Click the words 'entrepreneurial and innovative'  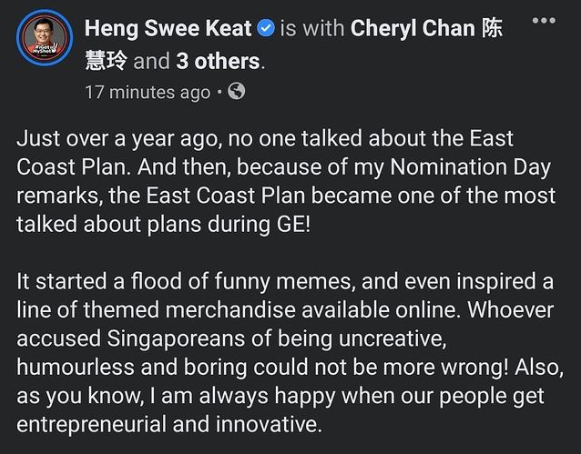tap(167, 424)
